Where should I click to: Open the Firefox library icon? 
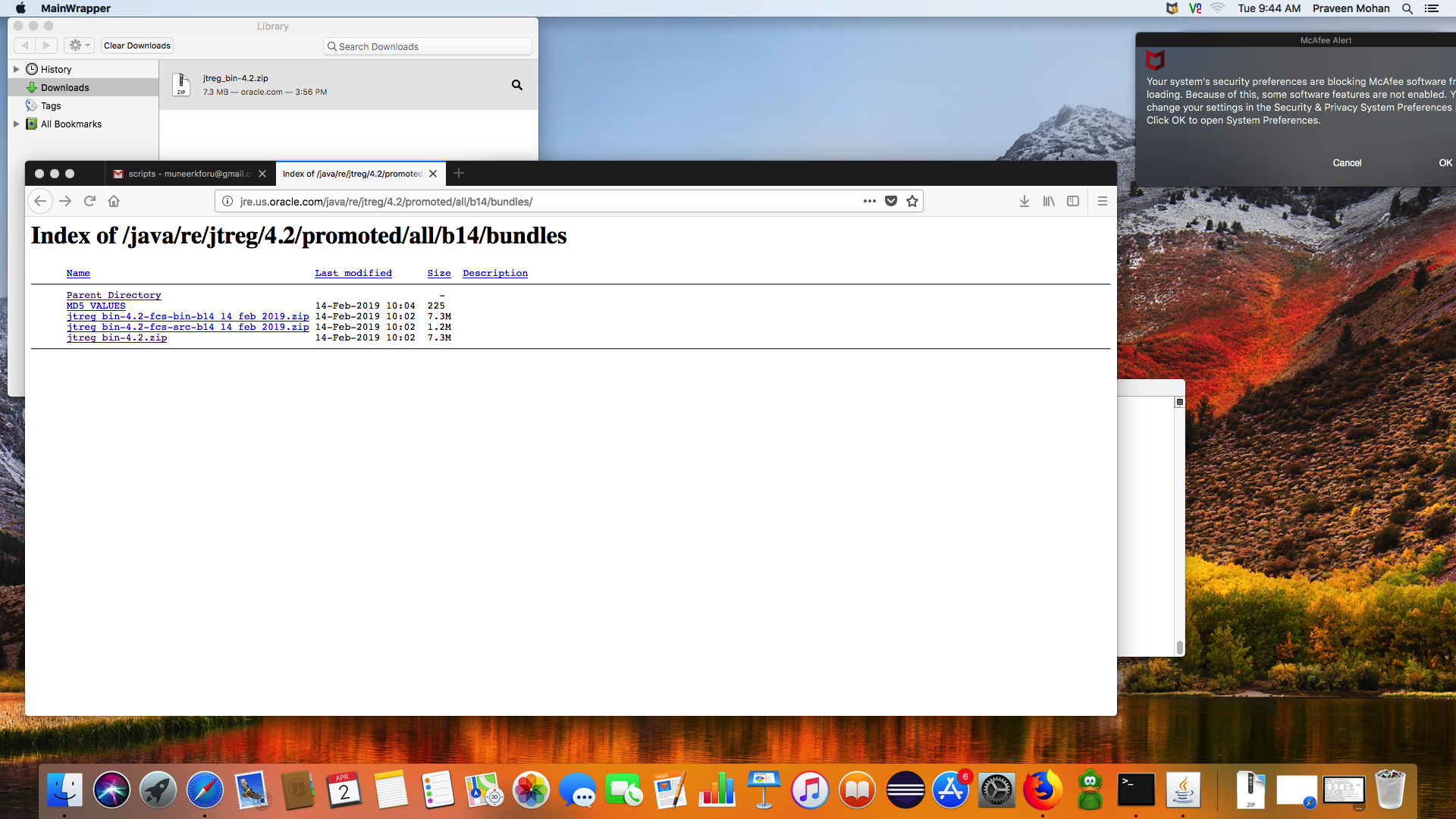pos(1049,201)
